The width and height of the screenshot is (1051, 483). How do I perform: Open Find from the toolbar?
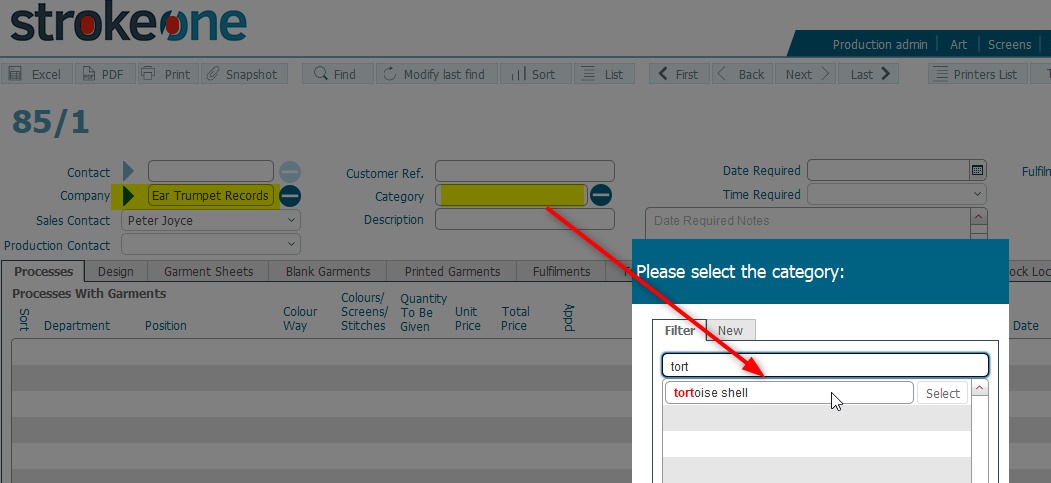coord(335,74)
